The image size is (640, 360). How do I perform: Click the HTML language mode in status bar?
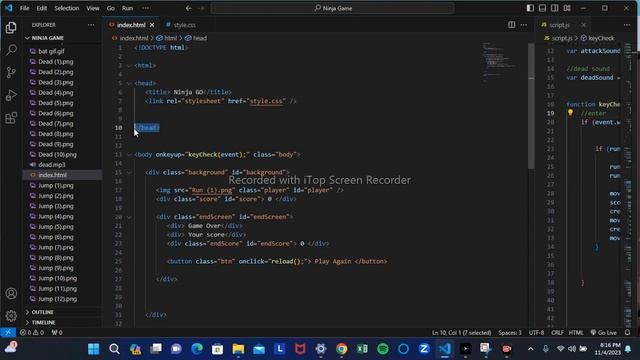click(x=576, y=333)
